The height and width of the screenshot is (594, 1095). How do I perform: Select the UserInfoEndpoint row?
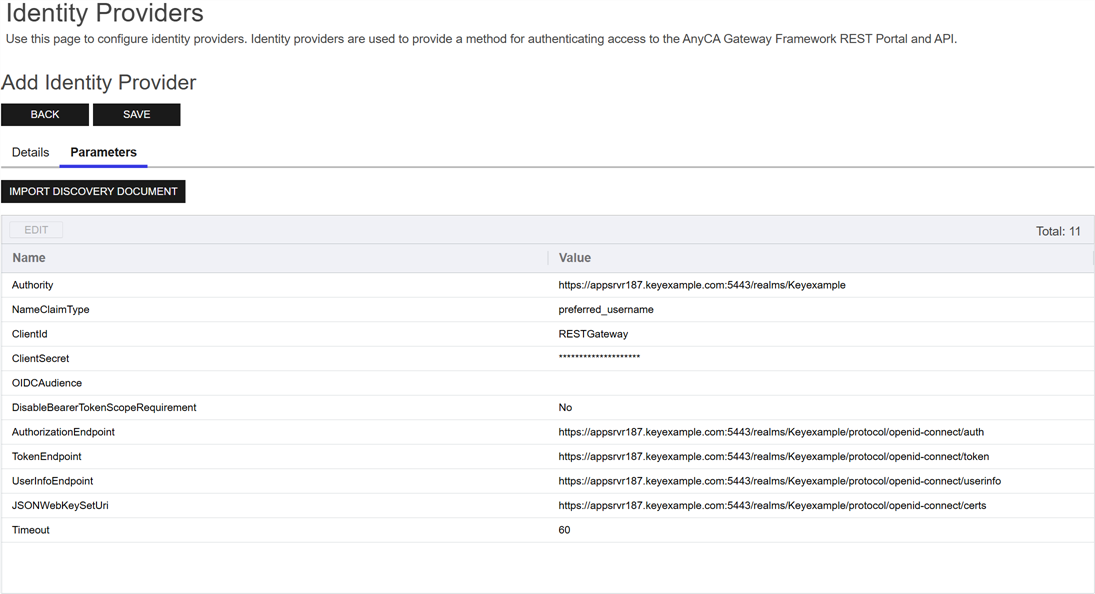click(53, 481)
